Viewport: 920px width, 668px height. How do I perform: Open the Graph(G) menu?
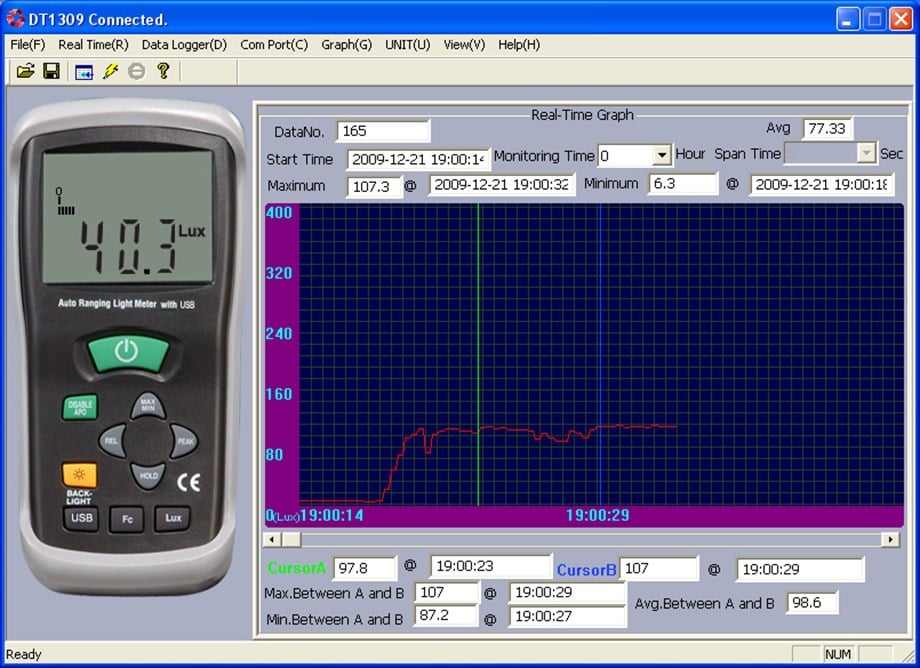pos(347,45)
